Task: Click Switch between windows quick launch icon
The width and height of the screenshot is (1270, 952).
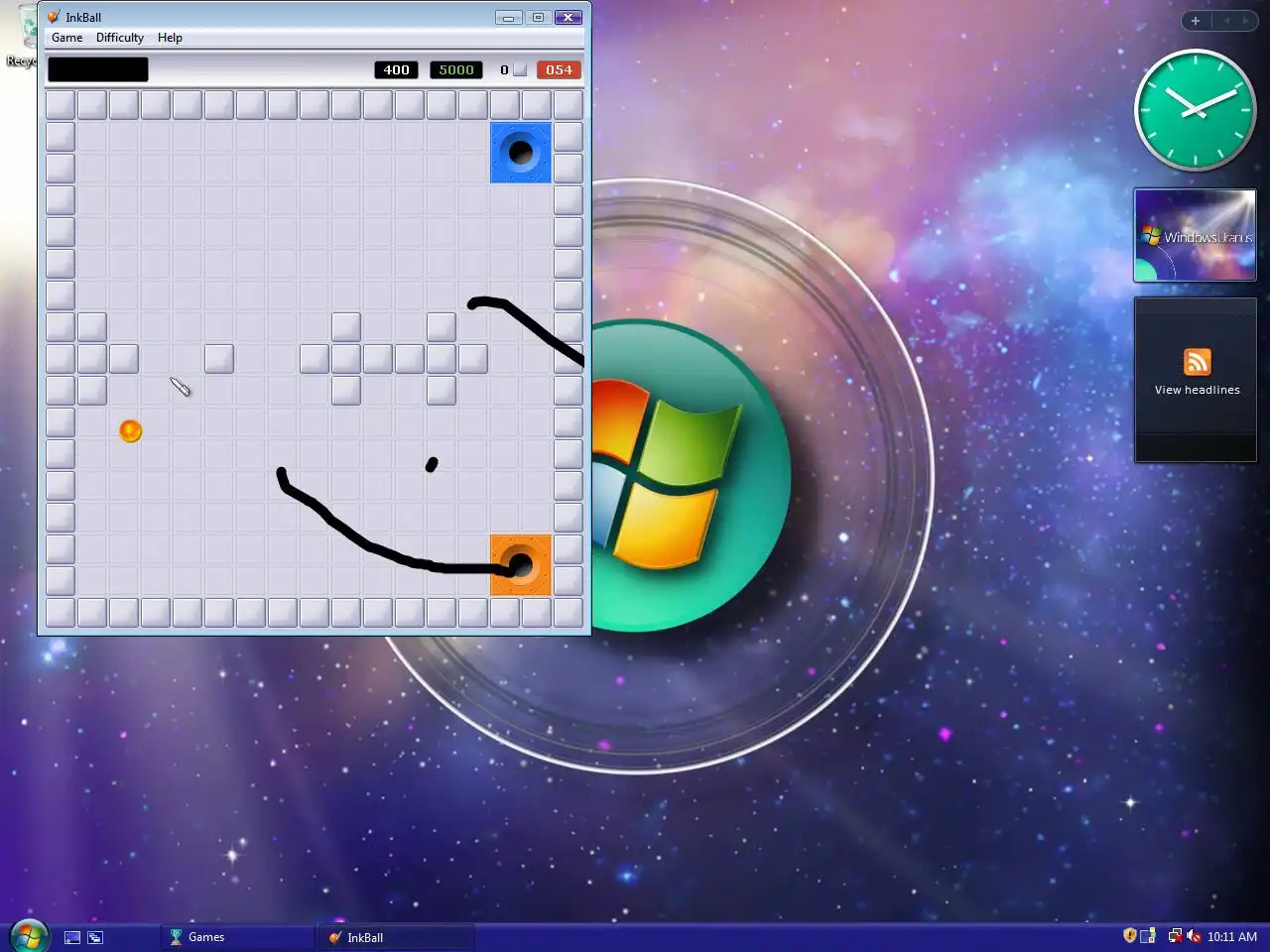Action: point(95,937)
